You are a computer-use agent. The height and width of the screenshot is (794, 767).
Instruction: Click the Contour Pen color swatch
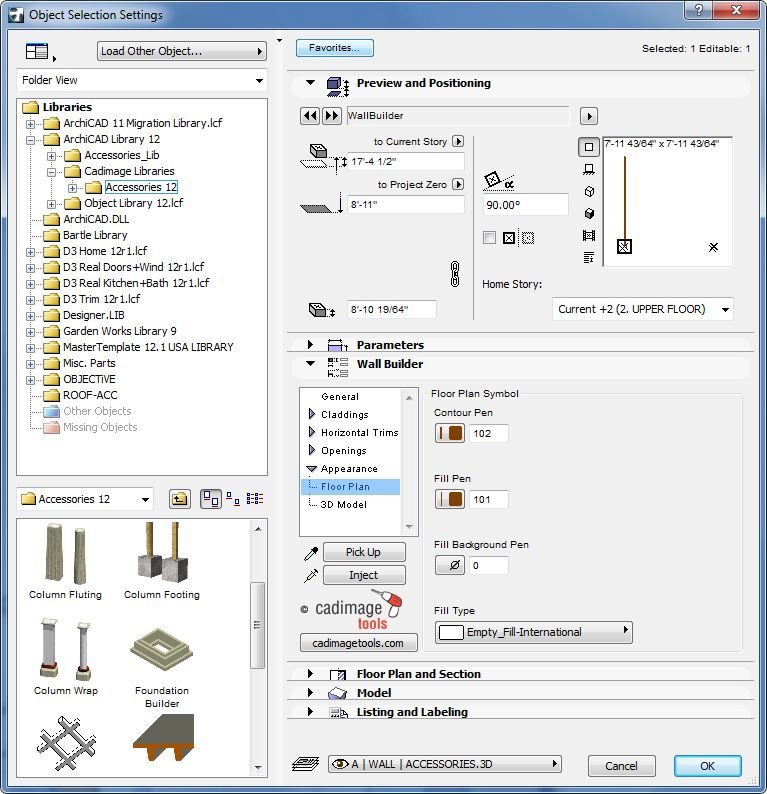(450, 433)
